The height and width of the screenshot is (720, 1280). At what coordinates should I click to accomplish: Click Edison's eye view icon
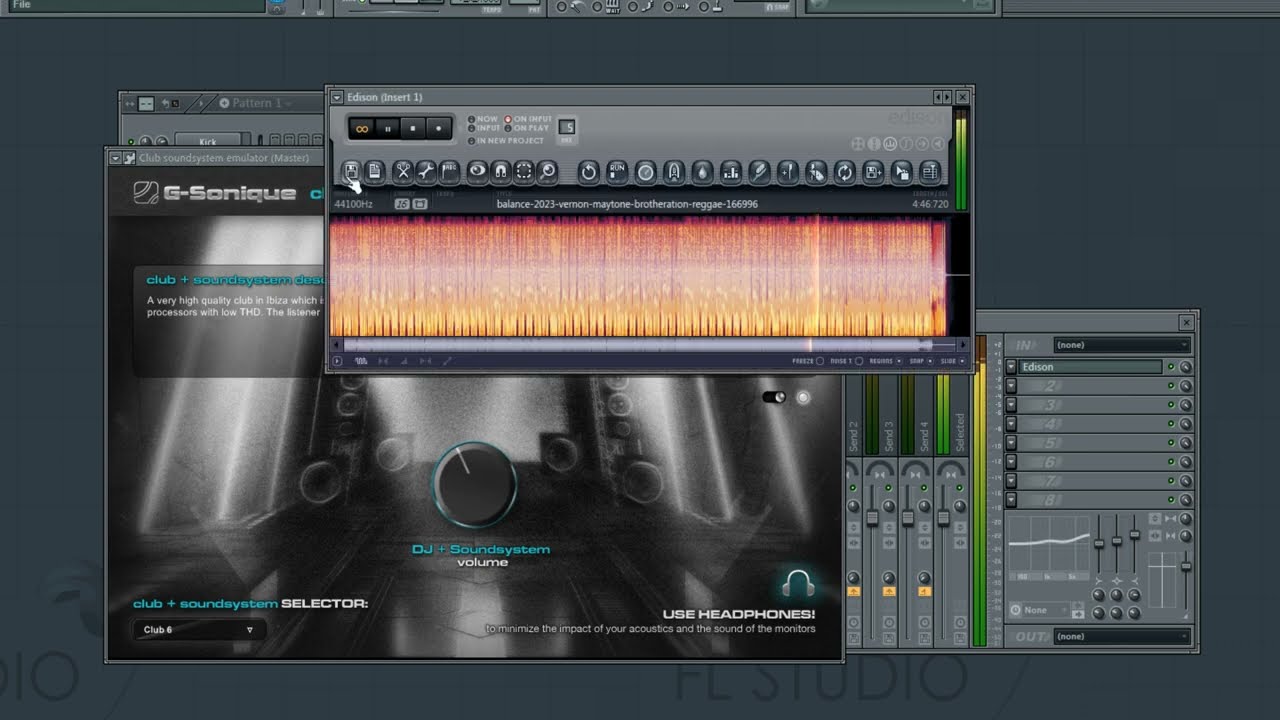point(478,172)
